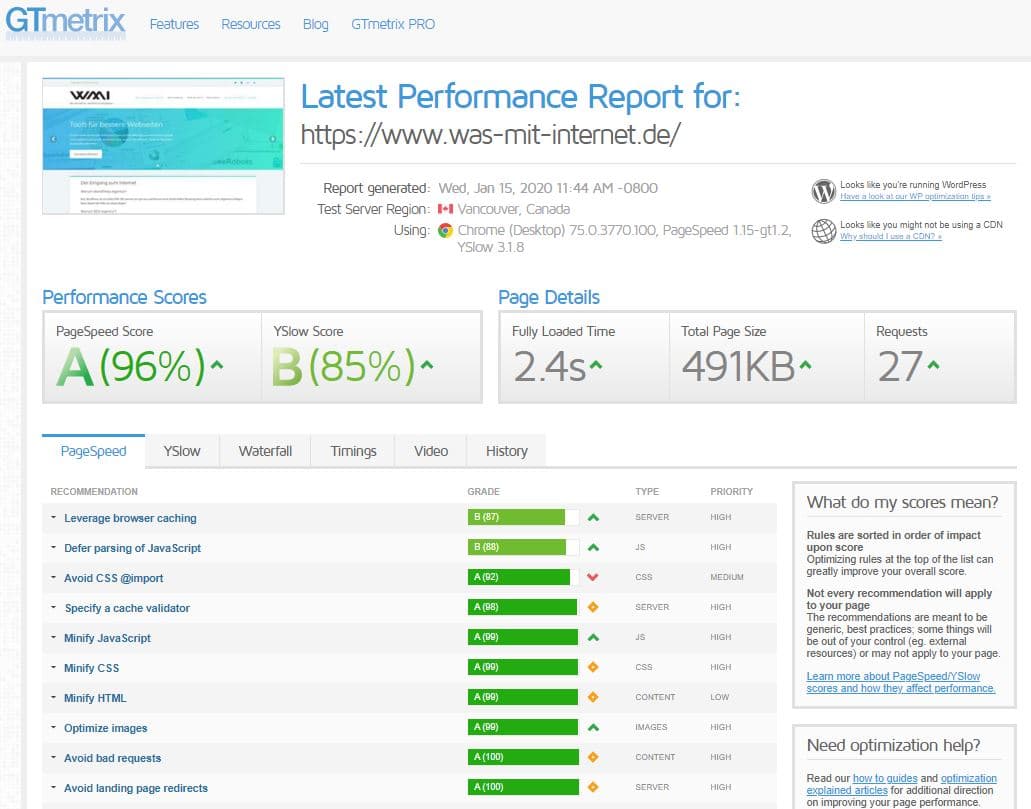
Task: Click the Chrome browser icon
Action: 445,230
